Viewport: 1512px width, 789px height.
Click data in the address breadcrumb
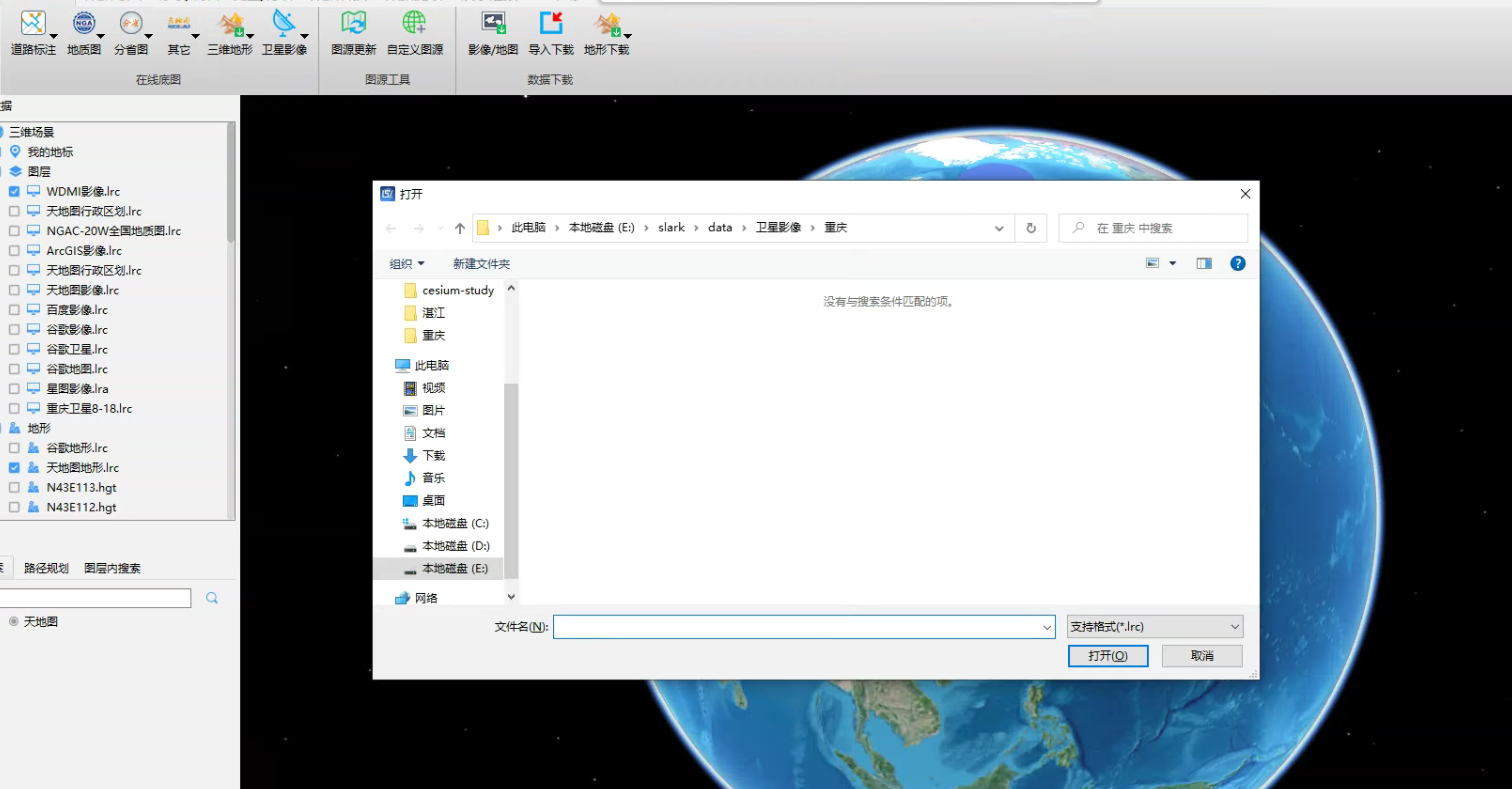pos(720,228)
